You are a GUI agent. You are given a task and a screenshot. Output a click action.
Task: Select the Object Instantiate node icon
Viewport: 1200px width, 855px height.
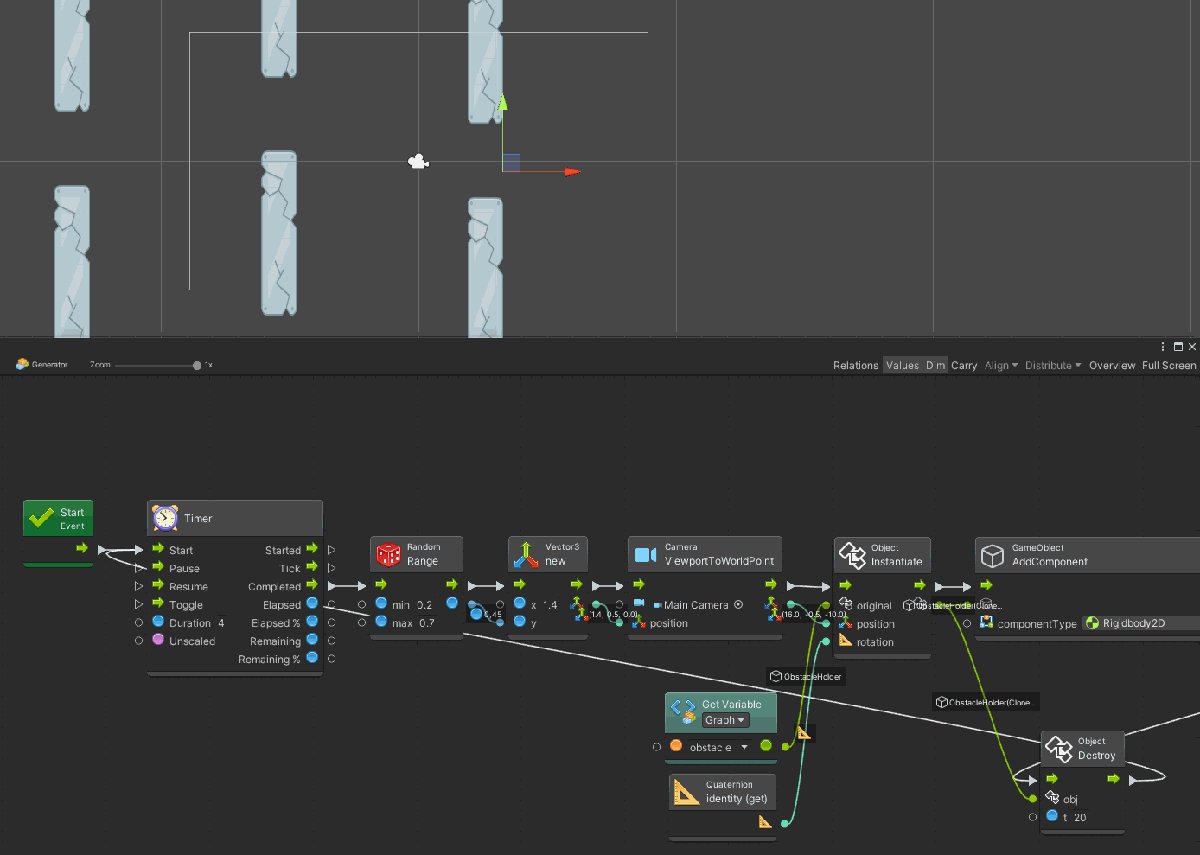(851, 555)
